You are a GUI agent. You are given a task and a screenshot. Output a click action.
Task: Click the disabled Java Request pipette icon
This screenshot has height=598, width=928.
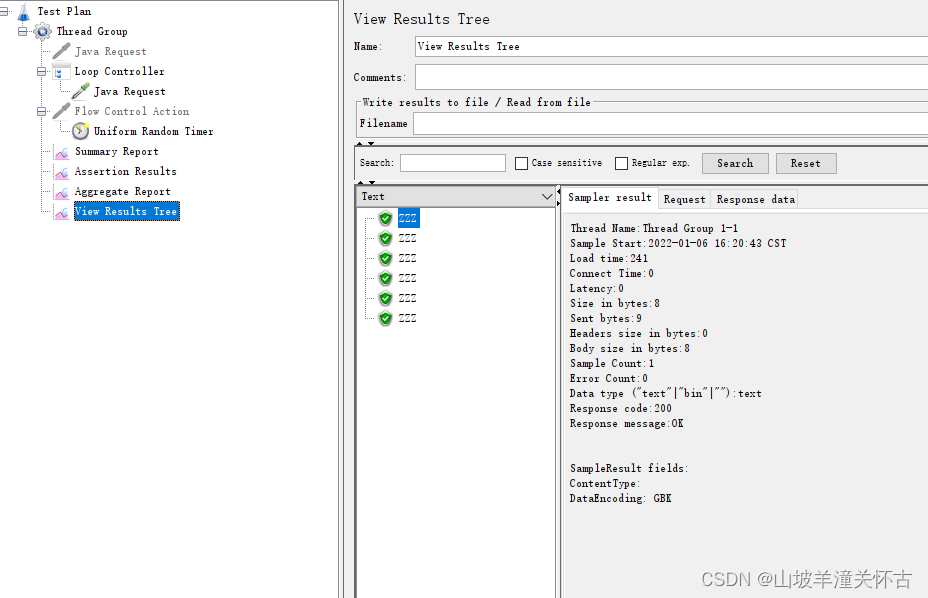tap(61, 52)
